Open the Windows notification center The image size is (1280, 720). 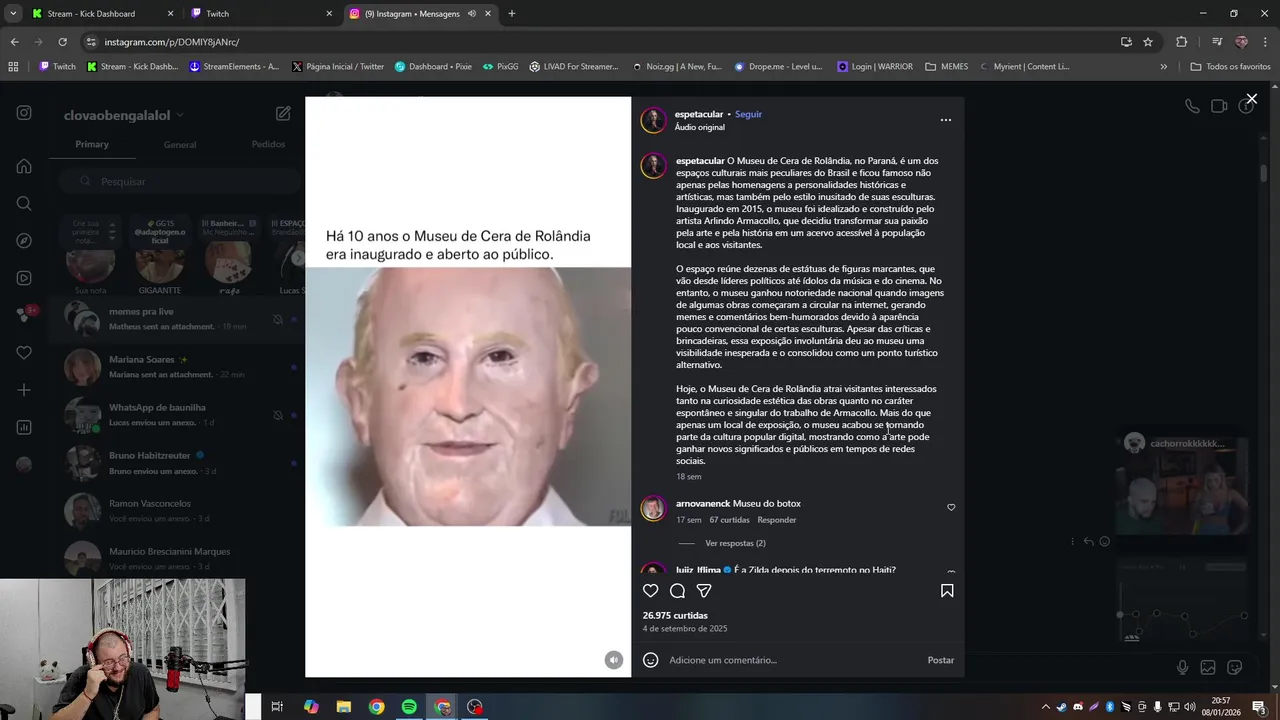point(1259,707)
